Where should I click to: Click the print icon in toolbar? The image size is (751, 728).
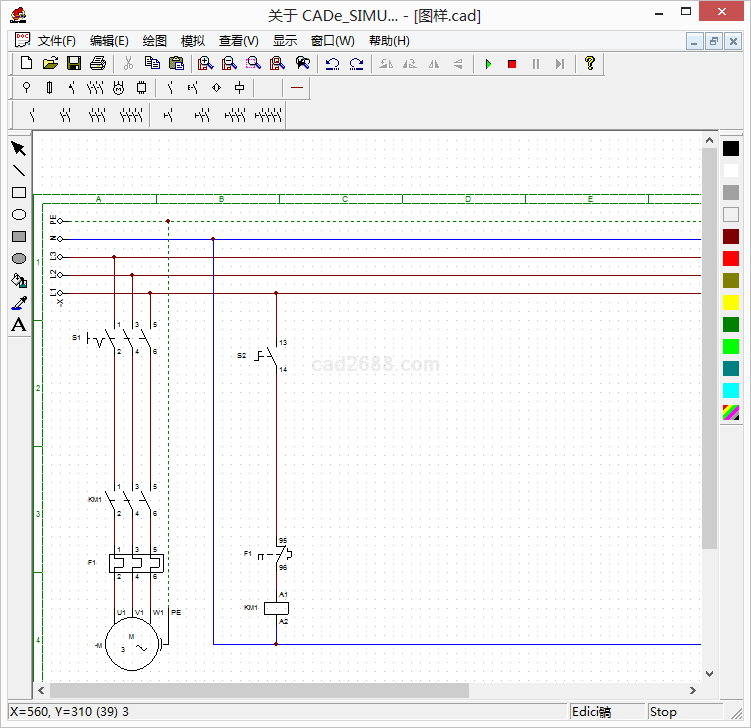97,63
